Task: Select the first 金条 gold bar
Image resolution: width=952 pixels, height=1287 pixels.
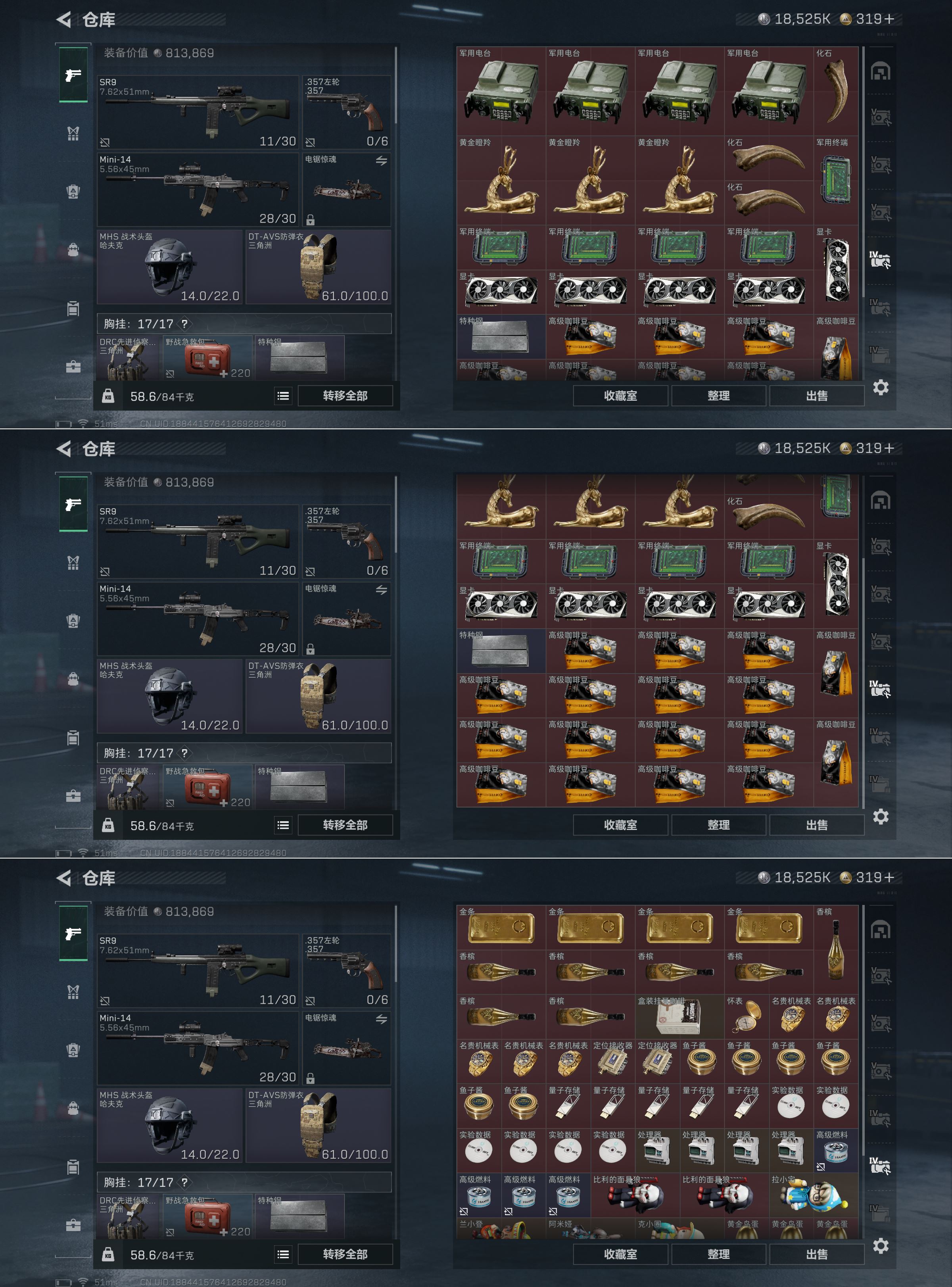Action: (501, 928)
